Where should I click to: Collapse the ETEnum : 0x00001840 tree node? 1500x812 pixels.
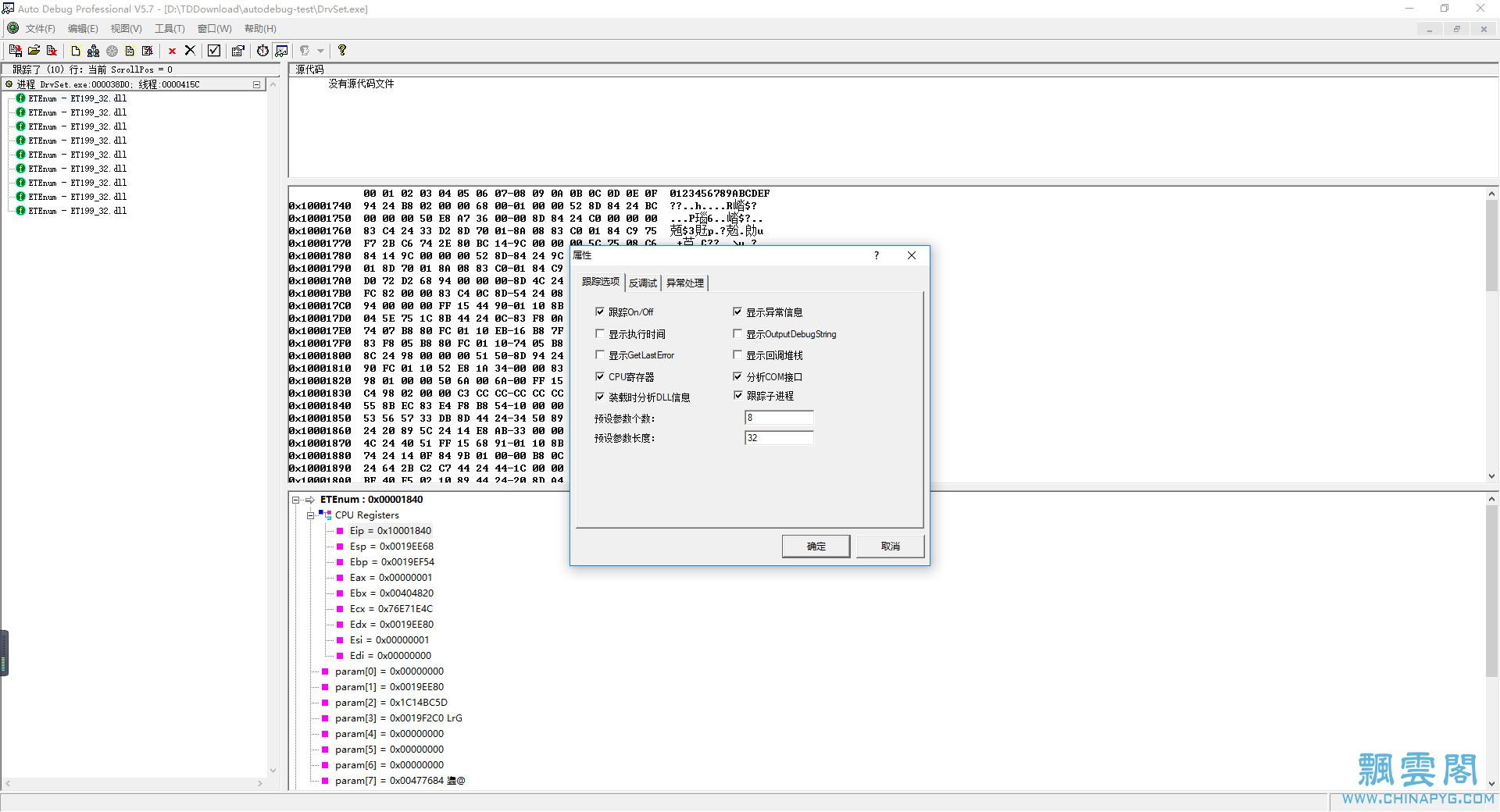coord(296,500)
